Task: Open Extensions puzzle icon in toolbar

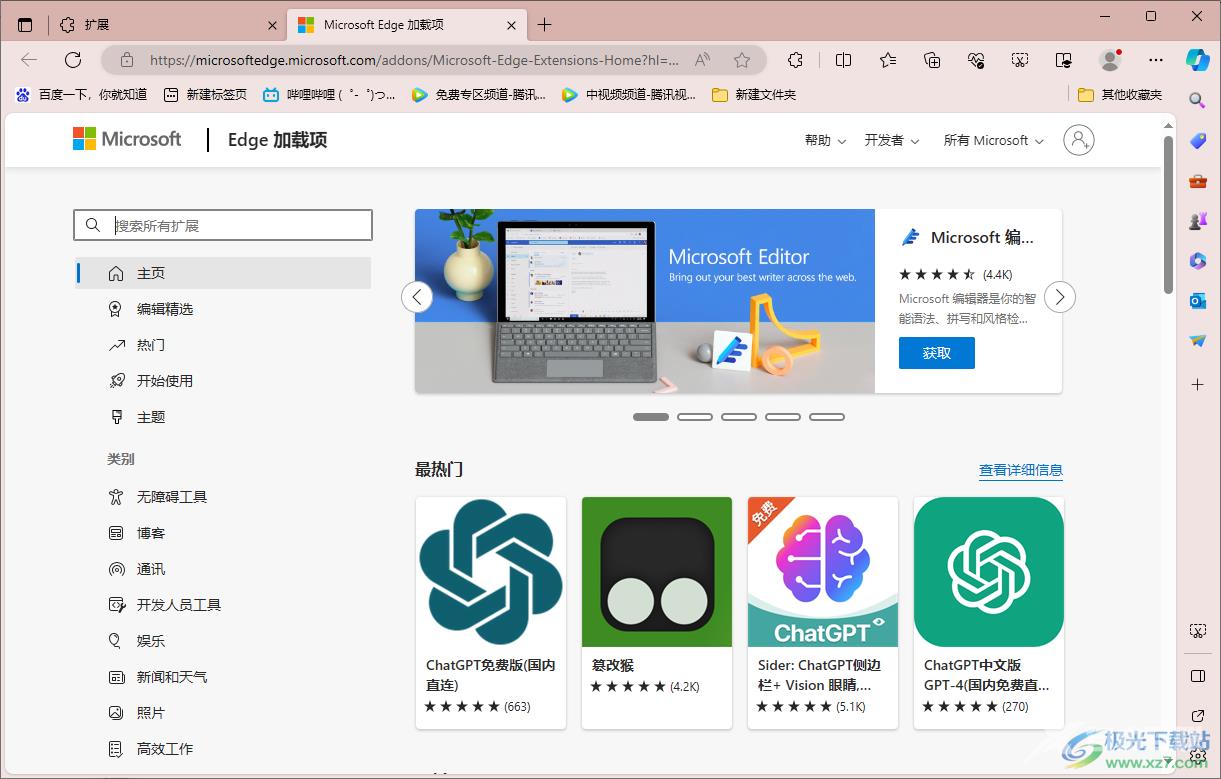Action: pyautogui.click(x=795, y=60)
